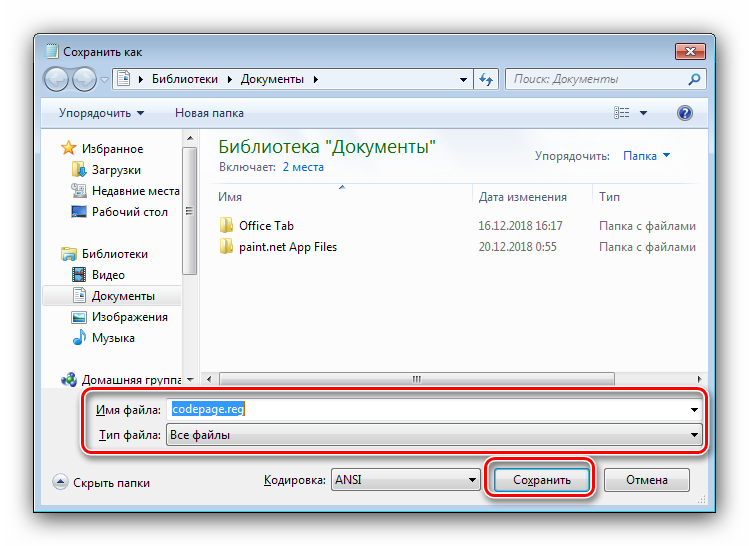Click Новая папка in the toolbar
Image resolution: width=749 pixels, height=546 pixels.
[209, 113]
